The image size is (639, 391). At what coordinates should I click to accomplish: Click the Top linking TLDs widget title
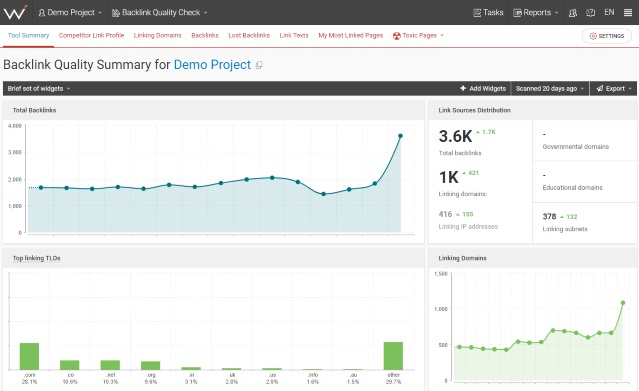point(36,258)
